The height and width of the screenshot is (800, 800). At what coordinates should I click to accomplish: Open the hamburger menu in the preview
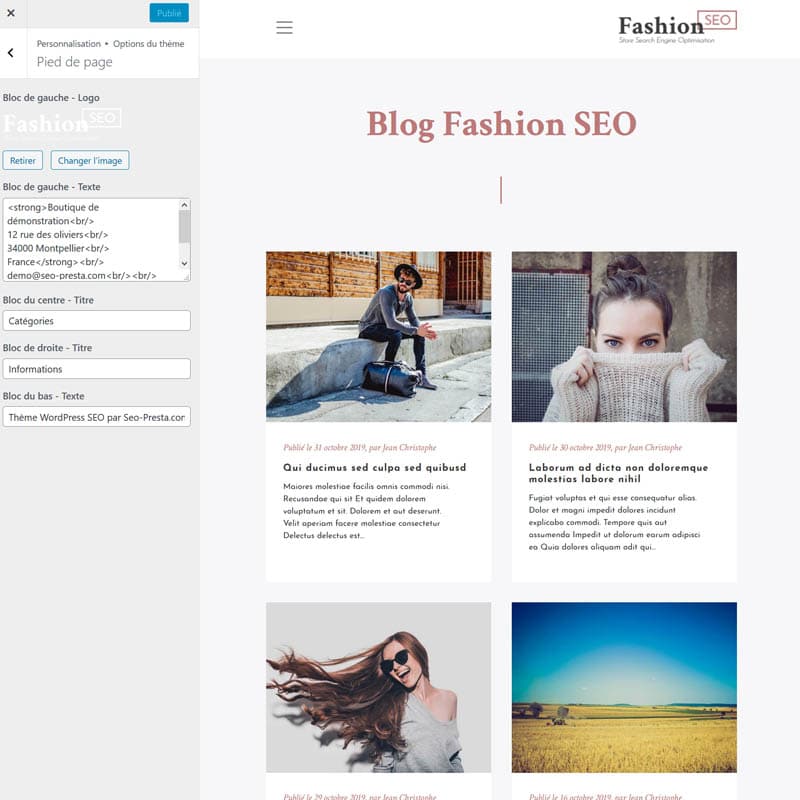pos(284,28)
